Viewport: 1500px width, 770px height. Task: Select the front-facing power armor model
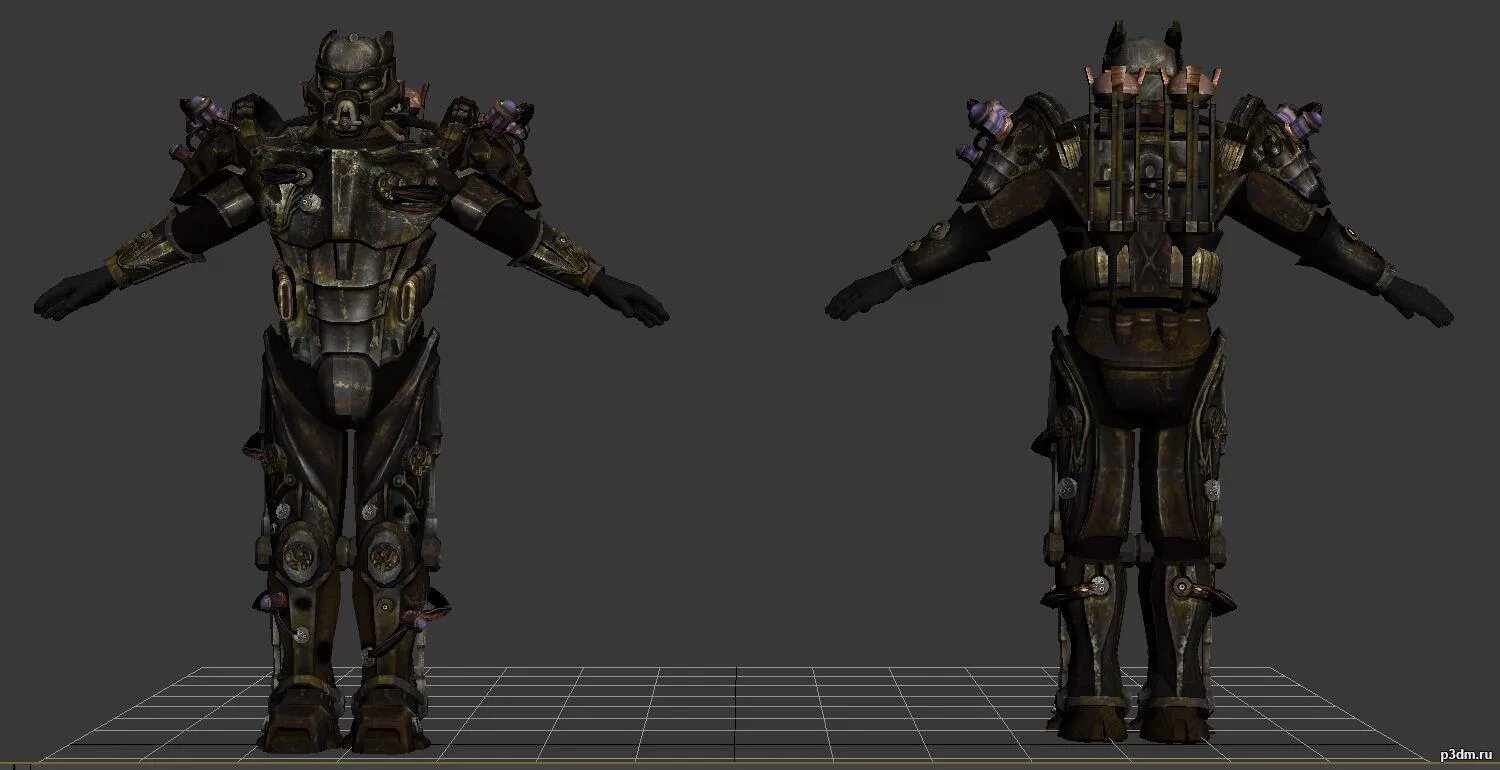[350, 392]
